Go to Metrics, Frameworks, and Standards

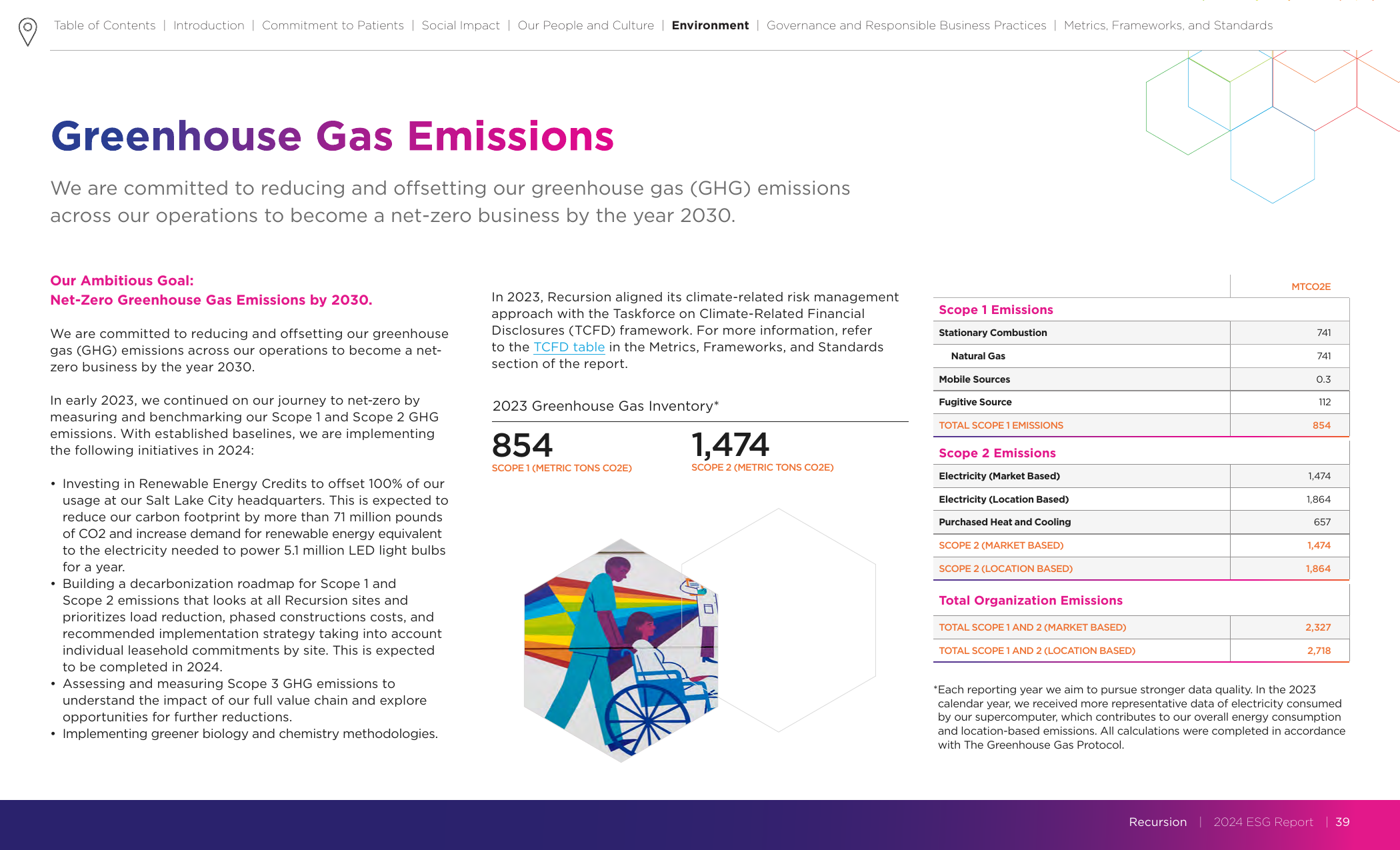(x=1168, y=25)
